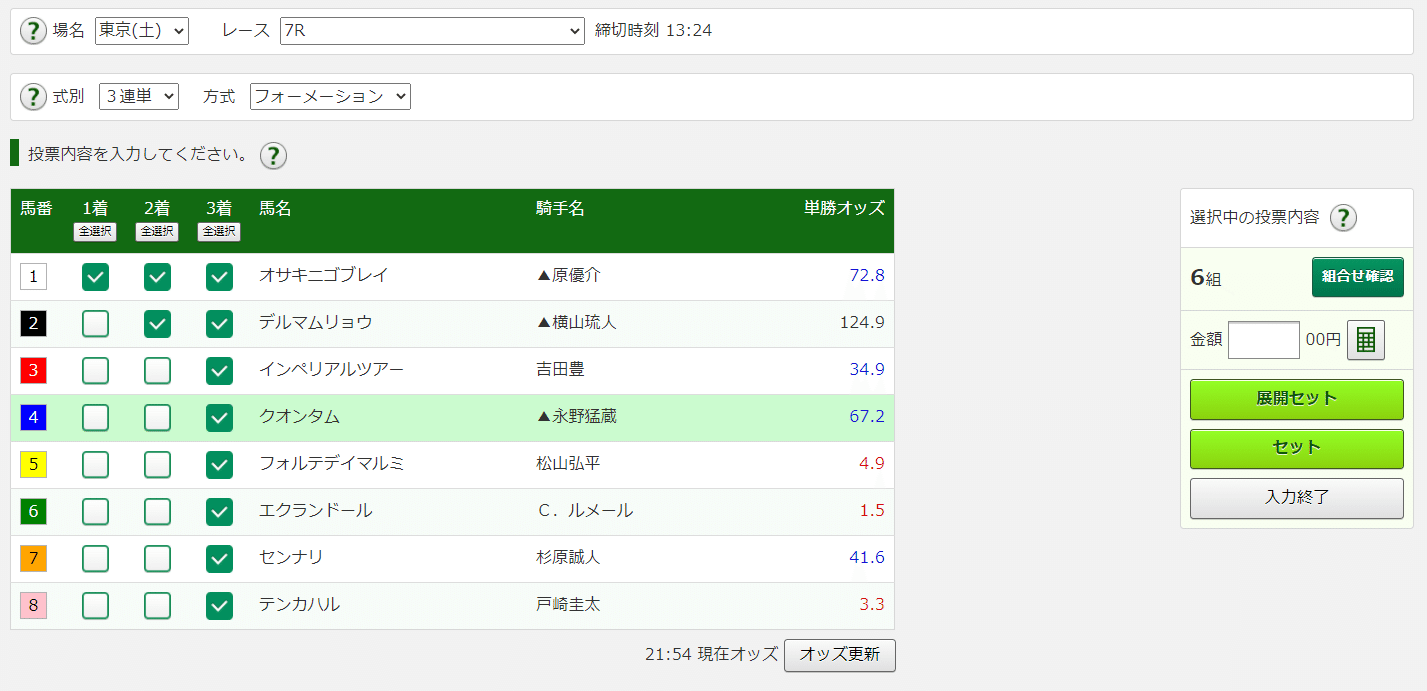Click 全選択 under the 3着 column

(219, 232)
